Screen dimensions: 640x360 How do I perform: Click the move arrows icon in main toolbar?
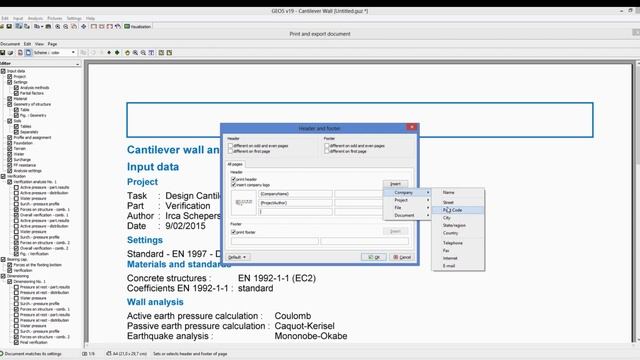(84, 26)
